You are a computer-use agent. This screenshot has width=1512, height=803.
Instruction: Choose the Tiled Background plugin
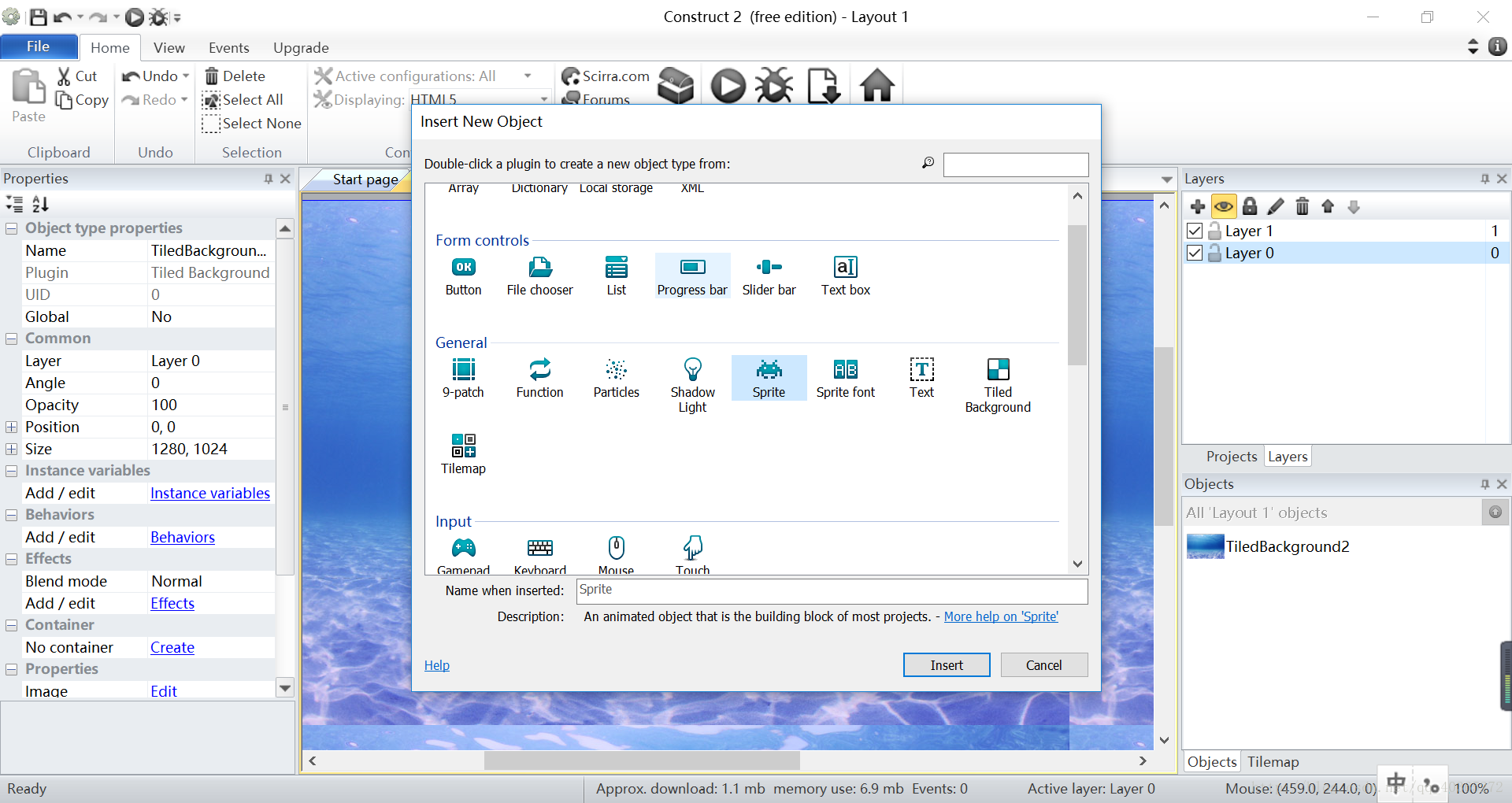[998, 385]
